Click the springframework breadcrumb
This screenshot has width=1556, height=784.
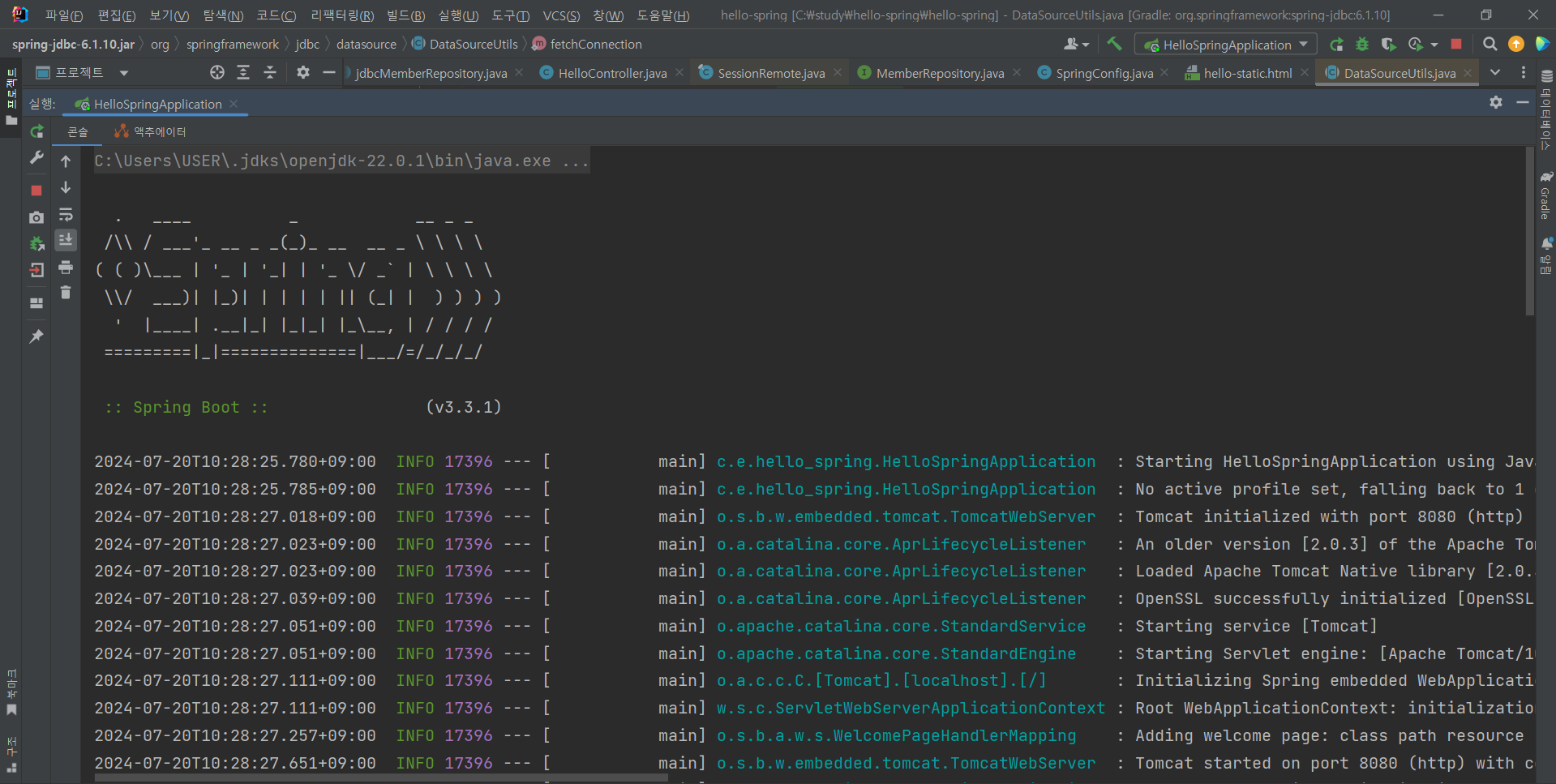[x=233, y=45]
